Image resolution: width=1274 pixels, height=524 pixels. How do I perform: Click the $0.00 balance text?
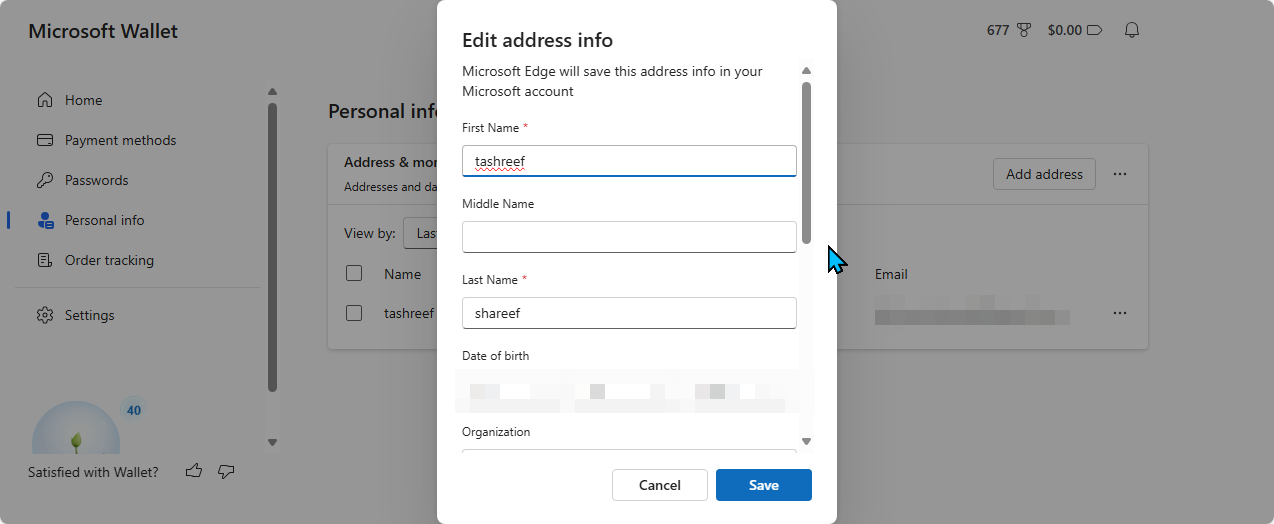[x=1064, y=30]
